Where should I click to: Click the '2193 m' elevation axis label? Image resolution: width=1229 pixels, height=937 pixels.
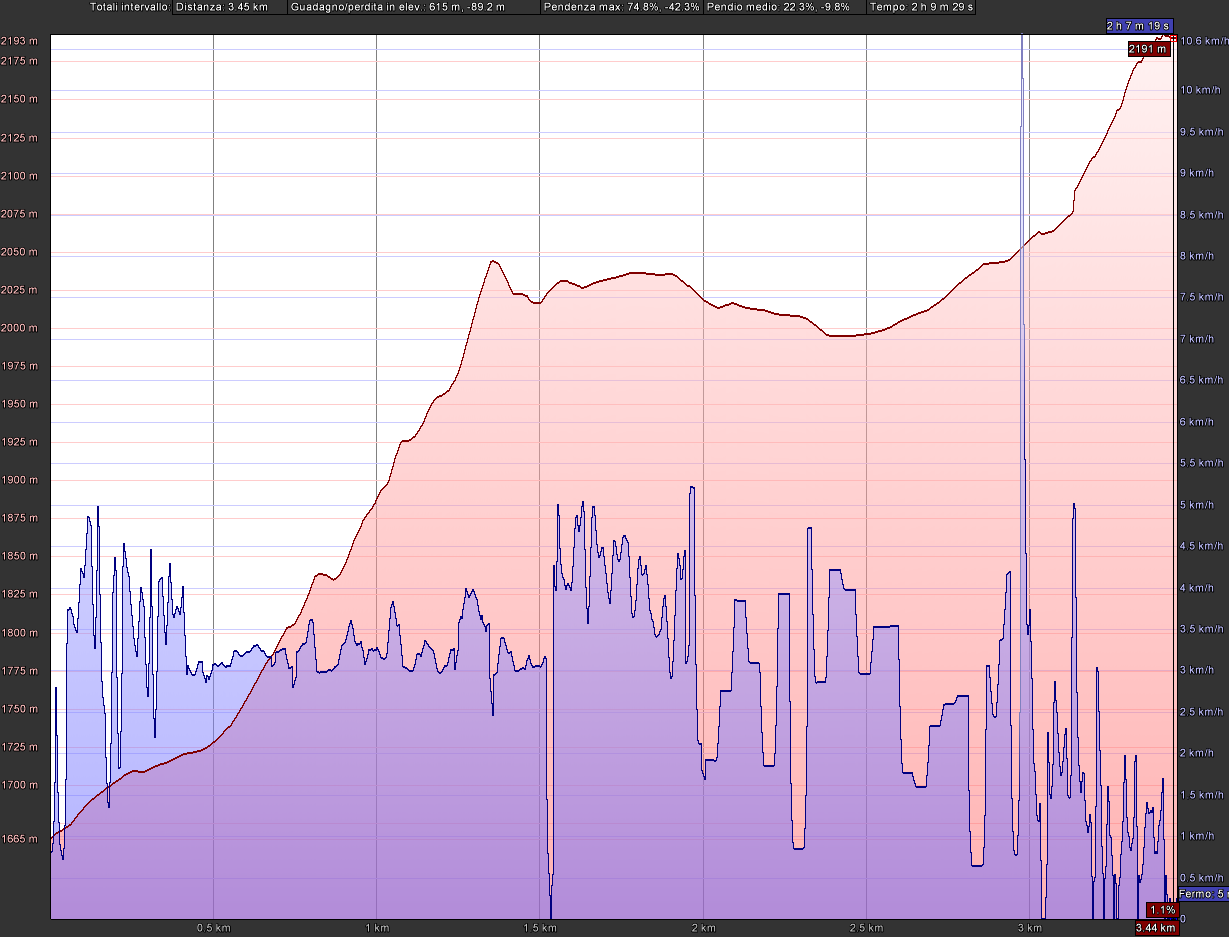(20, 40)
